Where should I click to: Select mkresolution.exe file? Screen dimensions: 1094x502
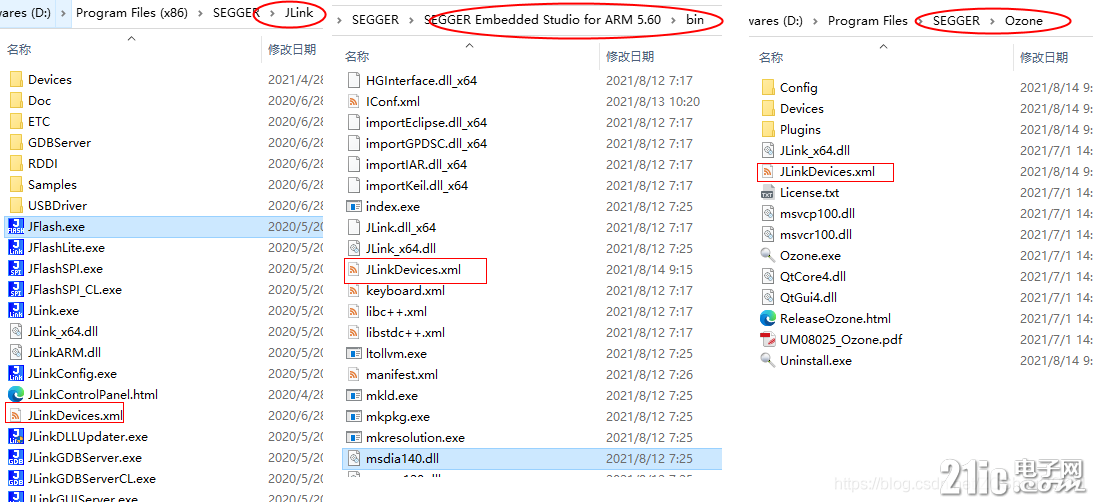pyautogui.click(x=415, y=438)
